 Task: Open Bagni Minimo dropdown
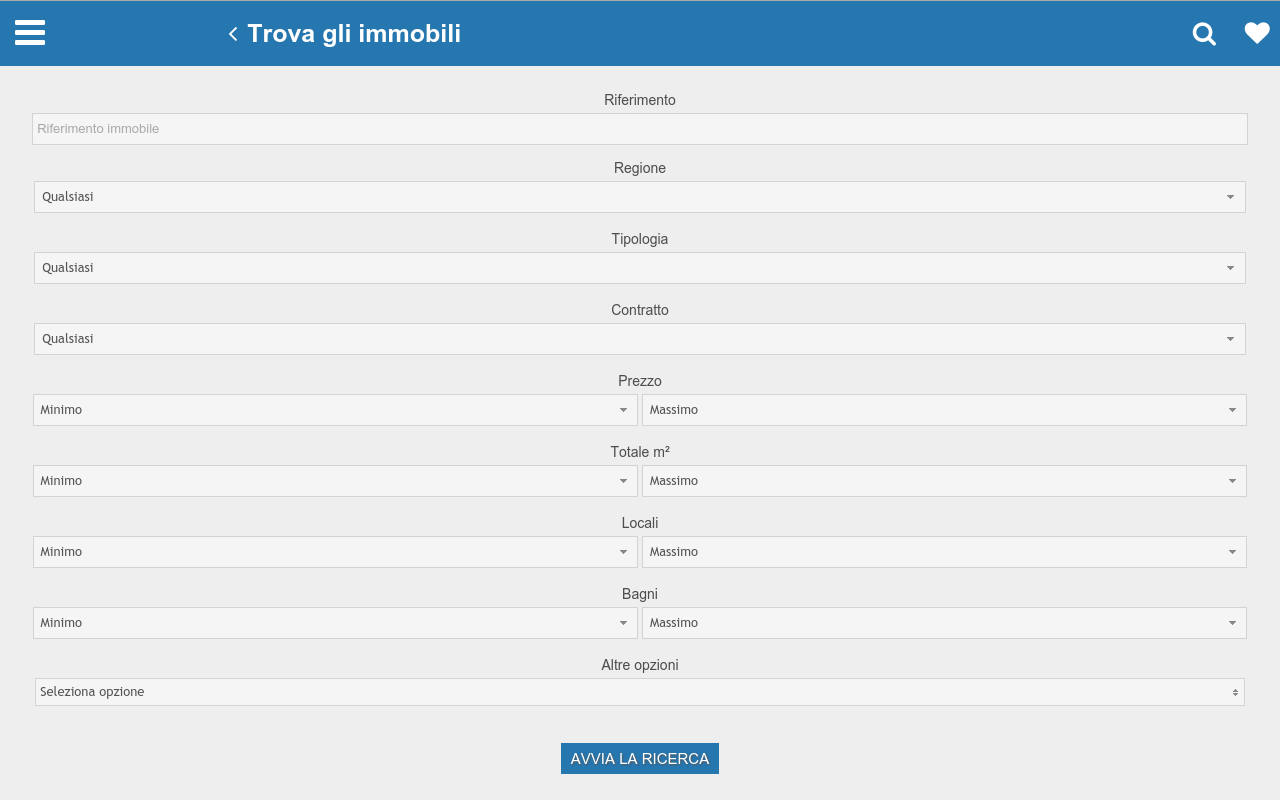(335, 623)
